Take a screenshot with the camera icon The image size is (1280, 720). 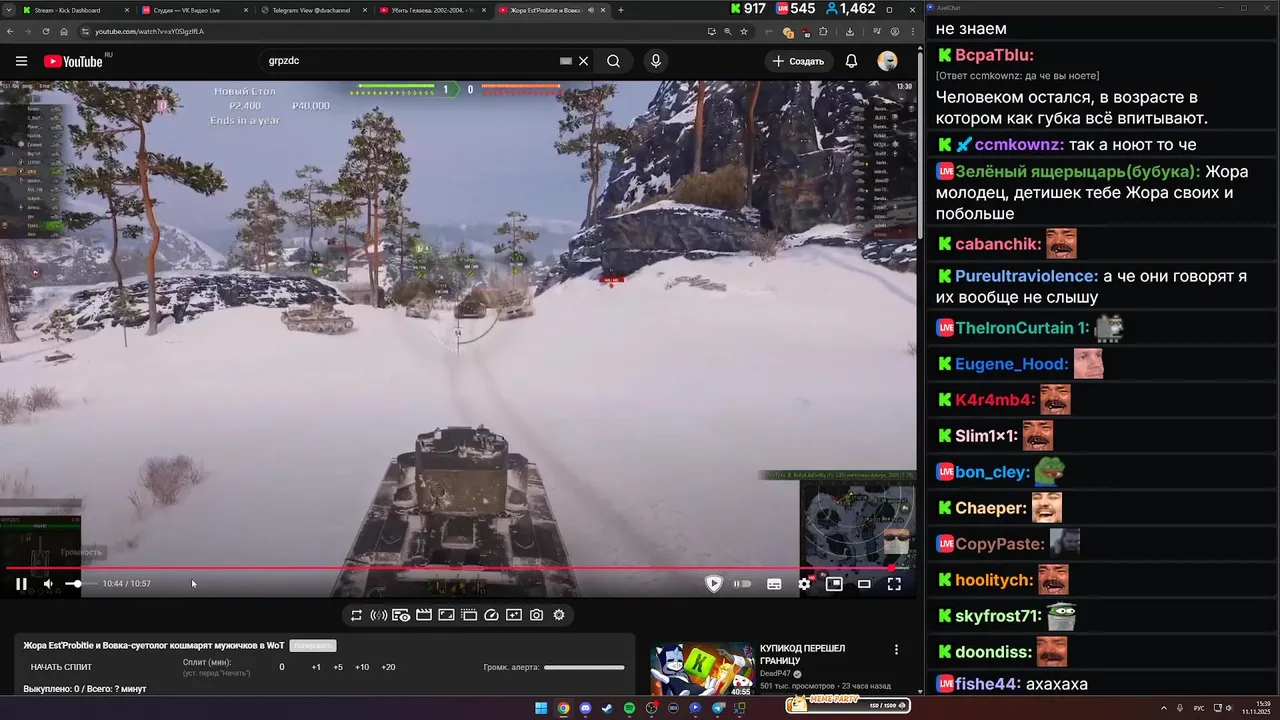(x=537, y=615)
